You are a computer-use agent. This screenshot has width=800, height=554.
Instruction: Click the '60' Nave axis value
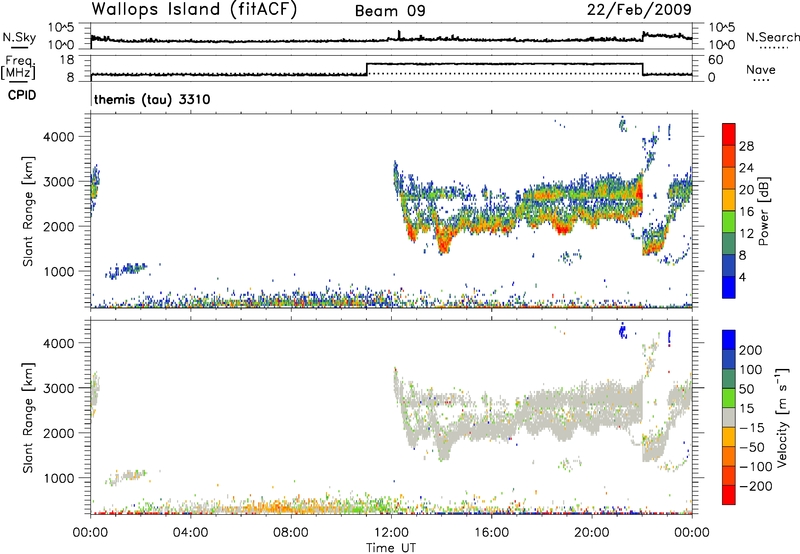pyautogui.click(x=715, y=60)
